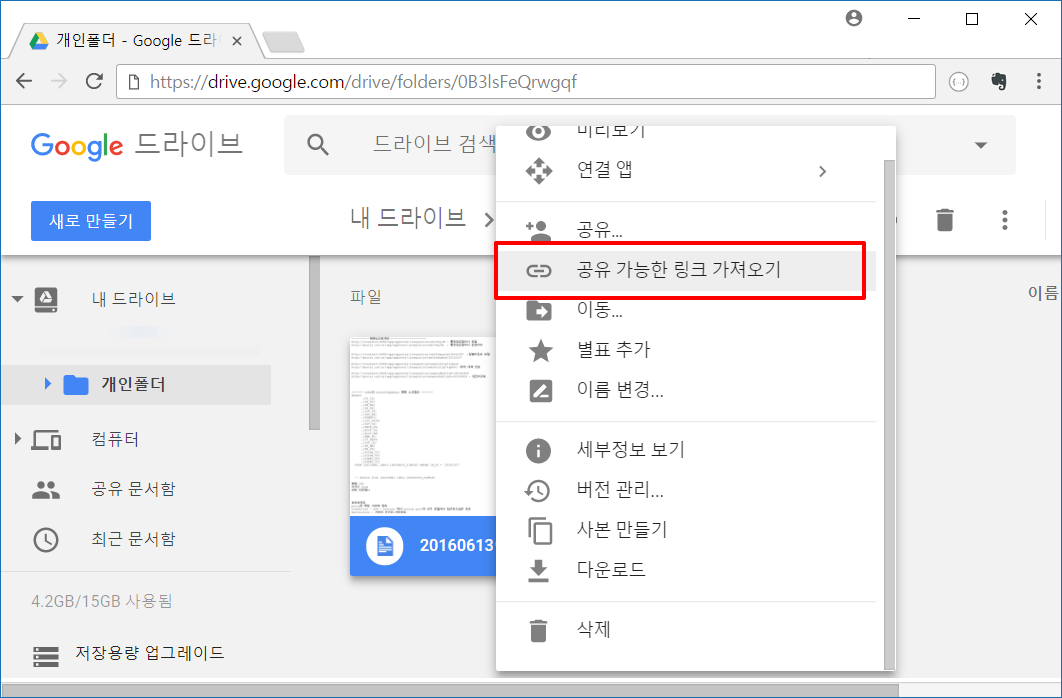Viewport: 1062px width, 698px height.
Task: Click the 연결 앱 four-arrow icon
Action: pyautogui.click(x=539, y=171)
